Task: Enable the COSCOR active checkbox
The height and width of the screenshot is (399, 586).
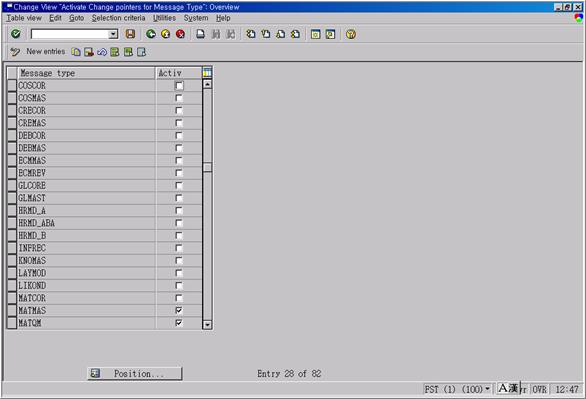Action: (x=179, y=86)
